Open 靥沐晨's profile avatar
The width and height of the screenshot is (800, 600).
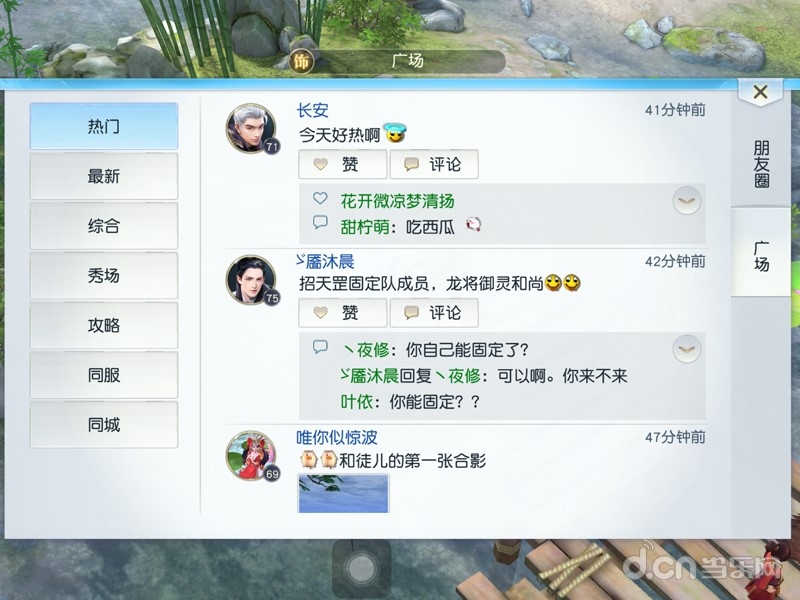(x=251, y=280)
